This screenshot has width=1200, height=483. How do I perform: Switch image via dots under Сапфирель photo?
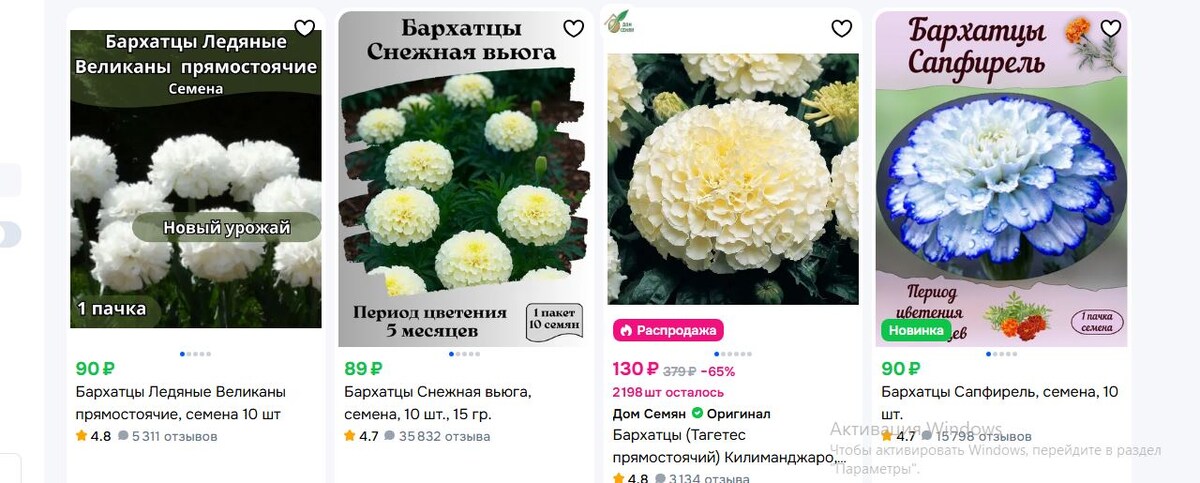1001,354
